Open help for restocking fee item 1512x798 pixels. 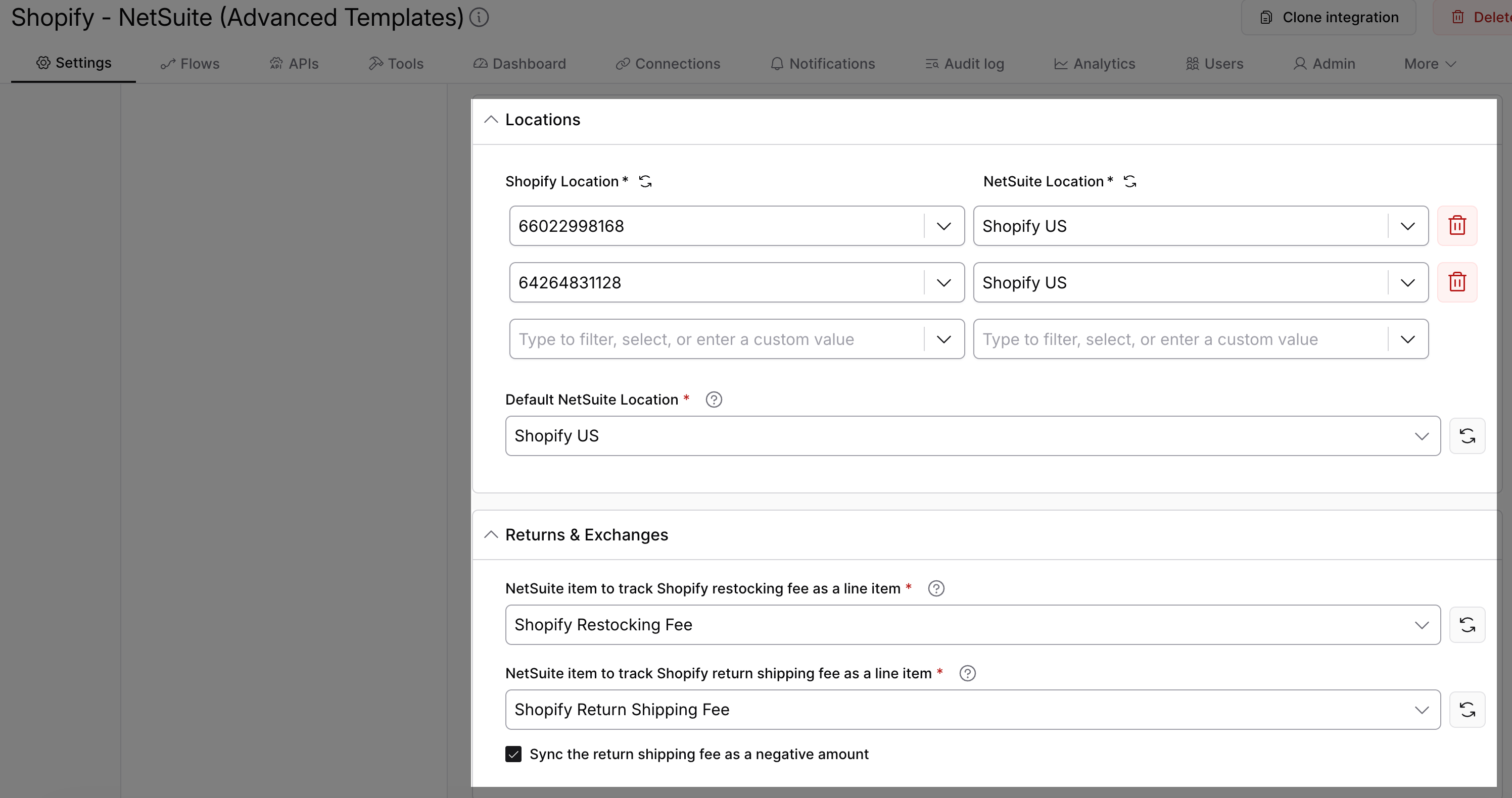pos(936,588)
